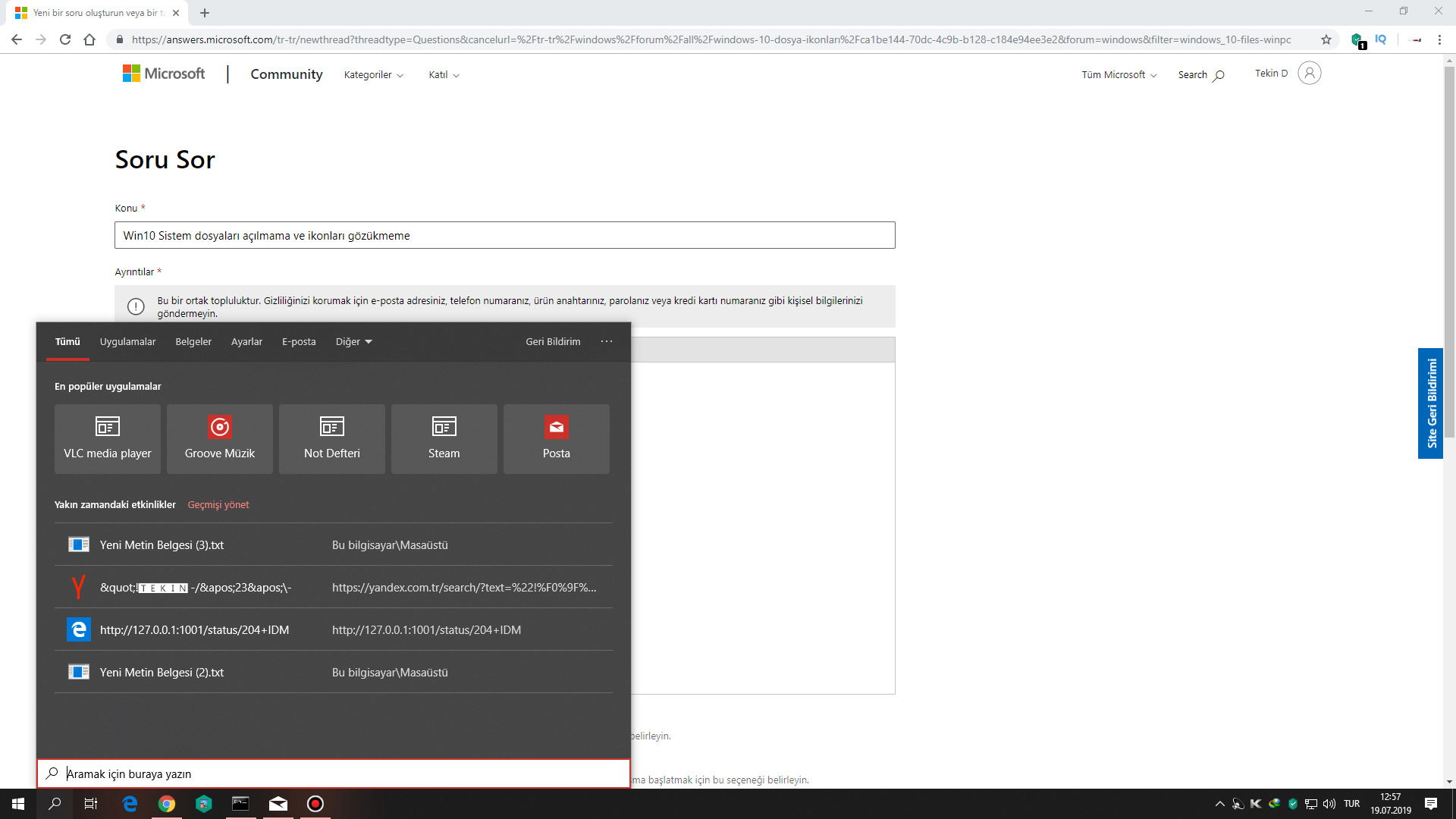Open Action Center notification icon
The image size is (1456, 819).
tap(1430, 804)
